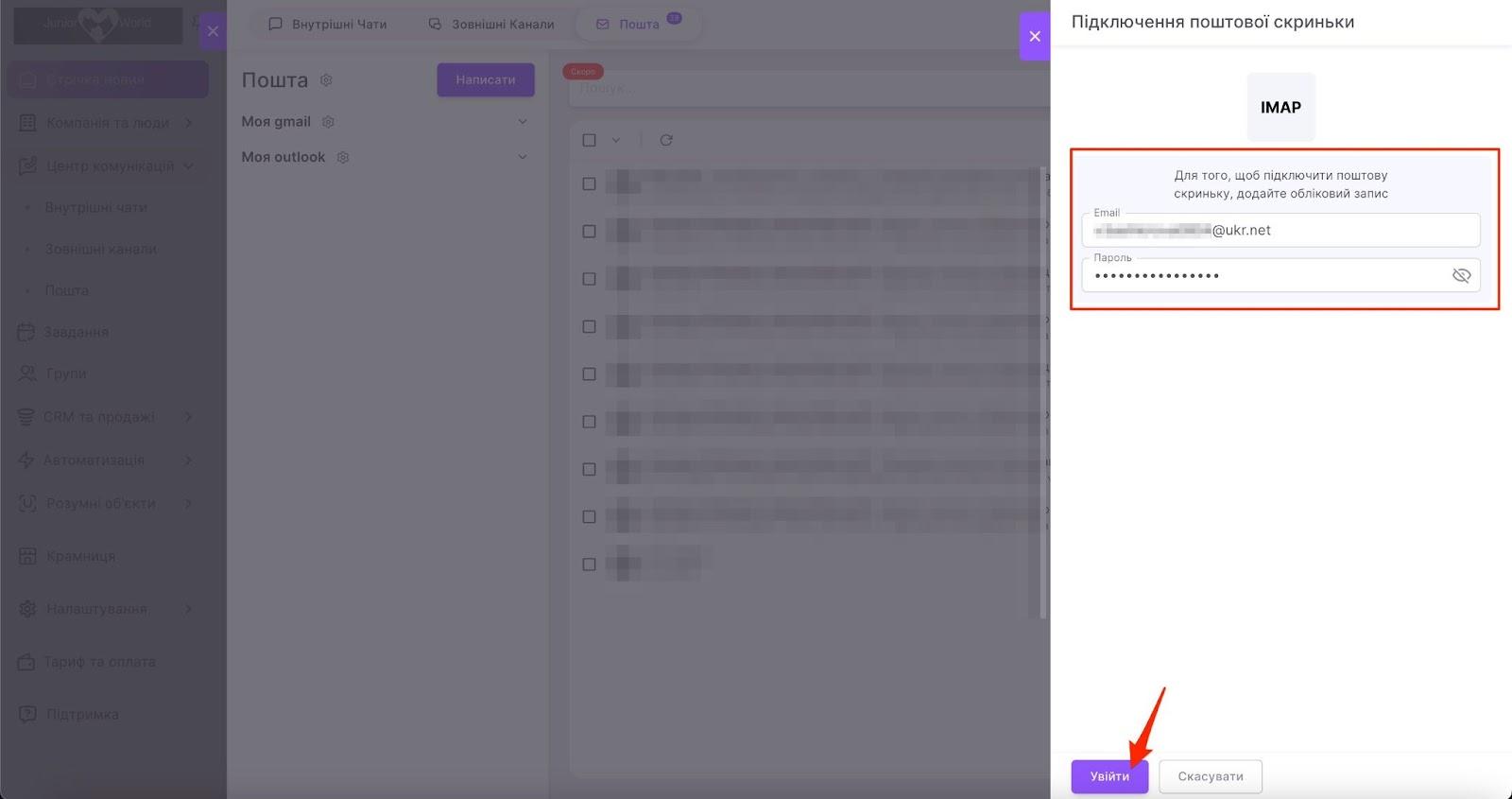1512x799 pixels.
Task: Open the selection dropdown beside select-all checkbox
Action: point(615,140)
